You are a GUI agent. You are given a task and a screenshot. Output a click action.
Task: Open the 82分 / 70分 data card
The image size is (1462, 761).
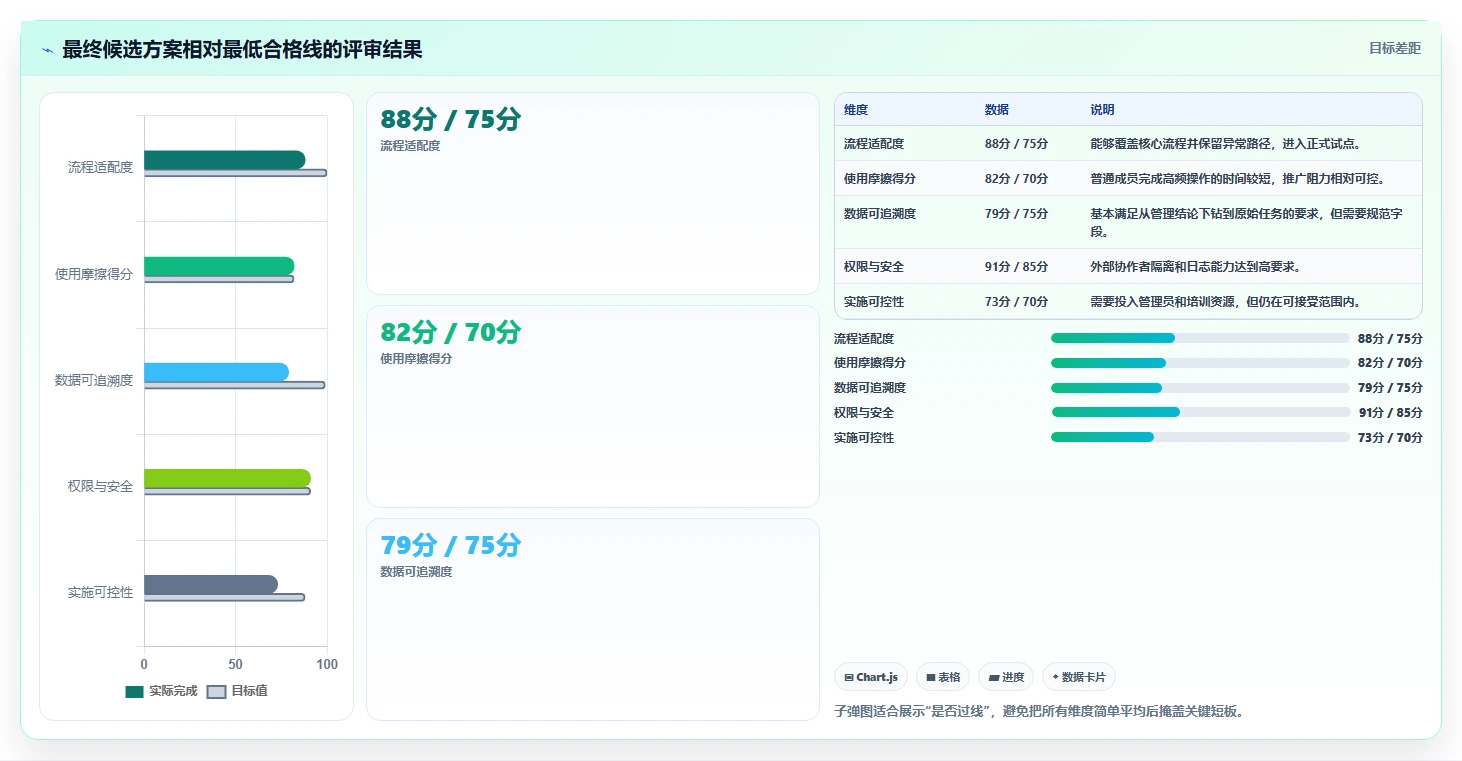click(x=593, y=406)
